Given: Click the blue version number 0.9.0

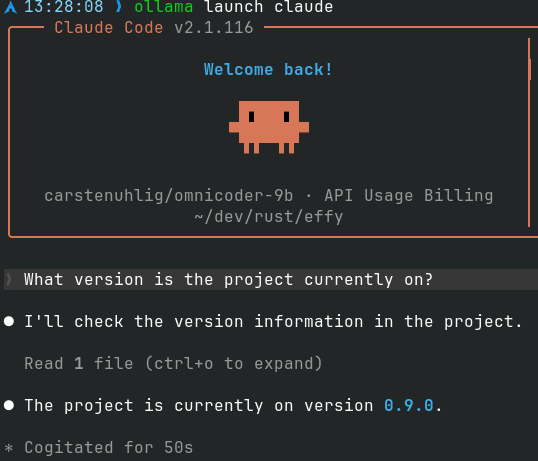Looking at the screenshot, I should coord(409,405).
